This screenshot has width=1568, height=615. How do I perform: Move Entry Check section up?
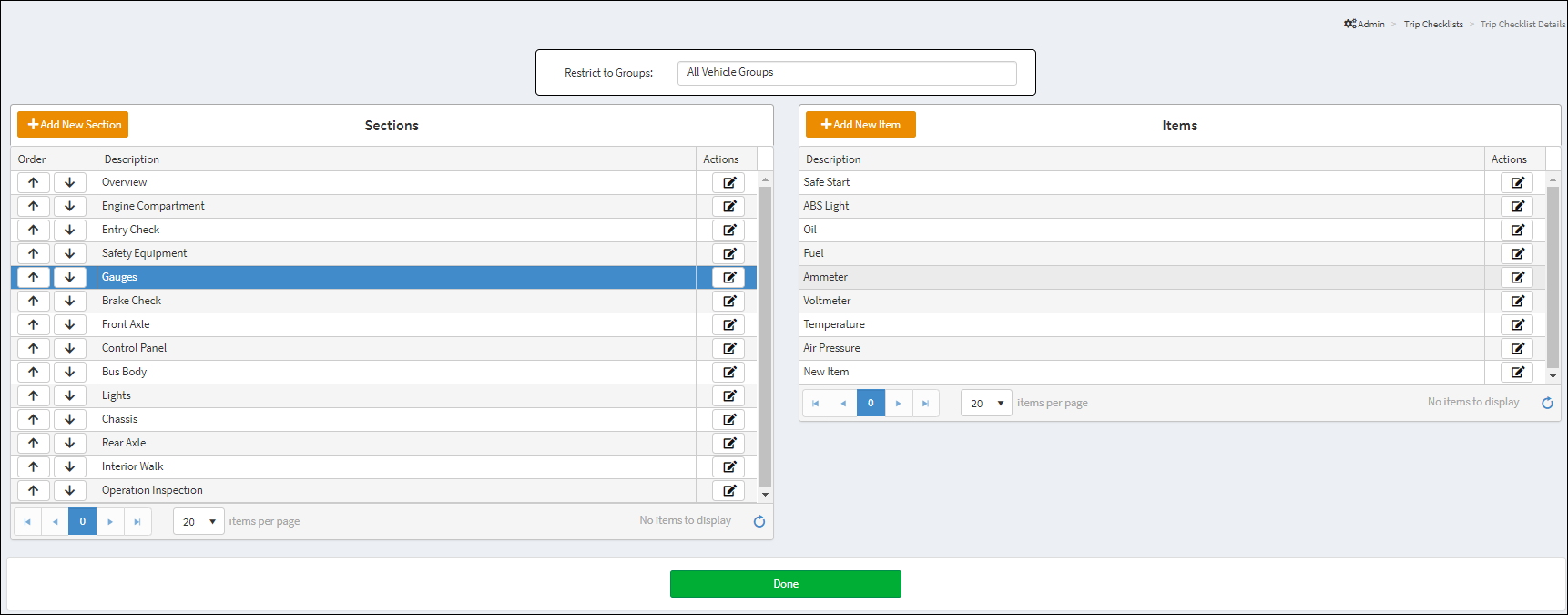pyautogui.click(x=33, y=230)
